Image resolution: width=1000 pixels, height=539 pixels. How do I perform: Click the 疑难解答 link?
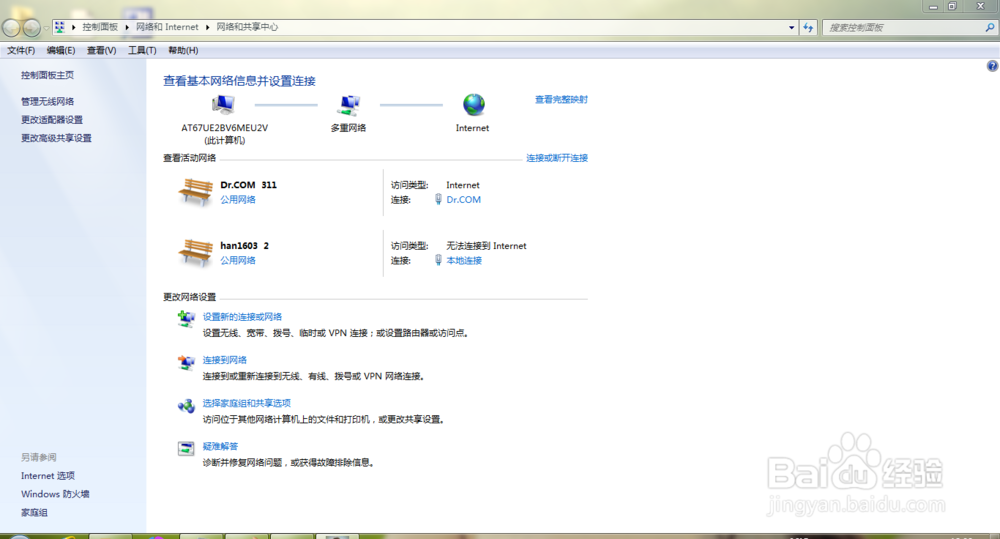[x=220, y=447]
